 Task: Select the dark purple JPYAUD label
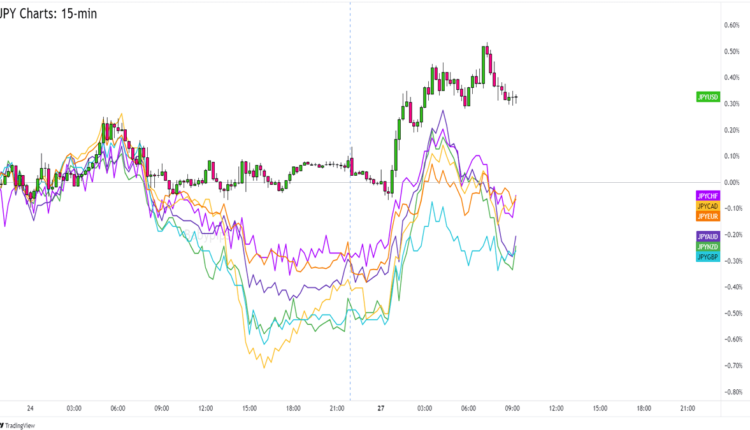[707, 236]
